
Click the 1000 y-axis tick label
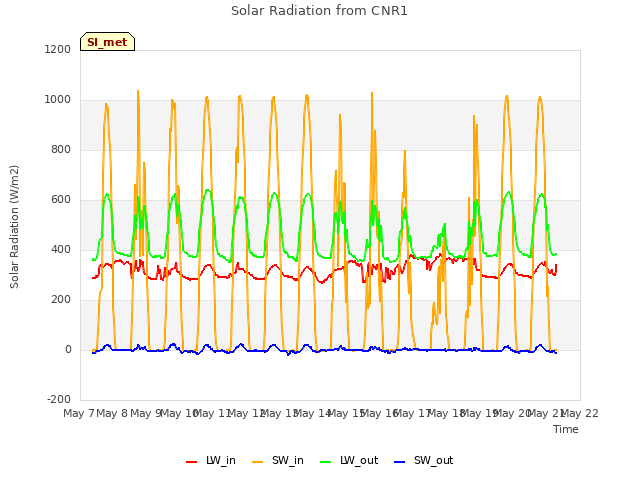click(x=58, y=100)
